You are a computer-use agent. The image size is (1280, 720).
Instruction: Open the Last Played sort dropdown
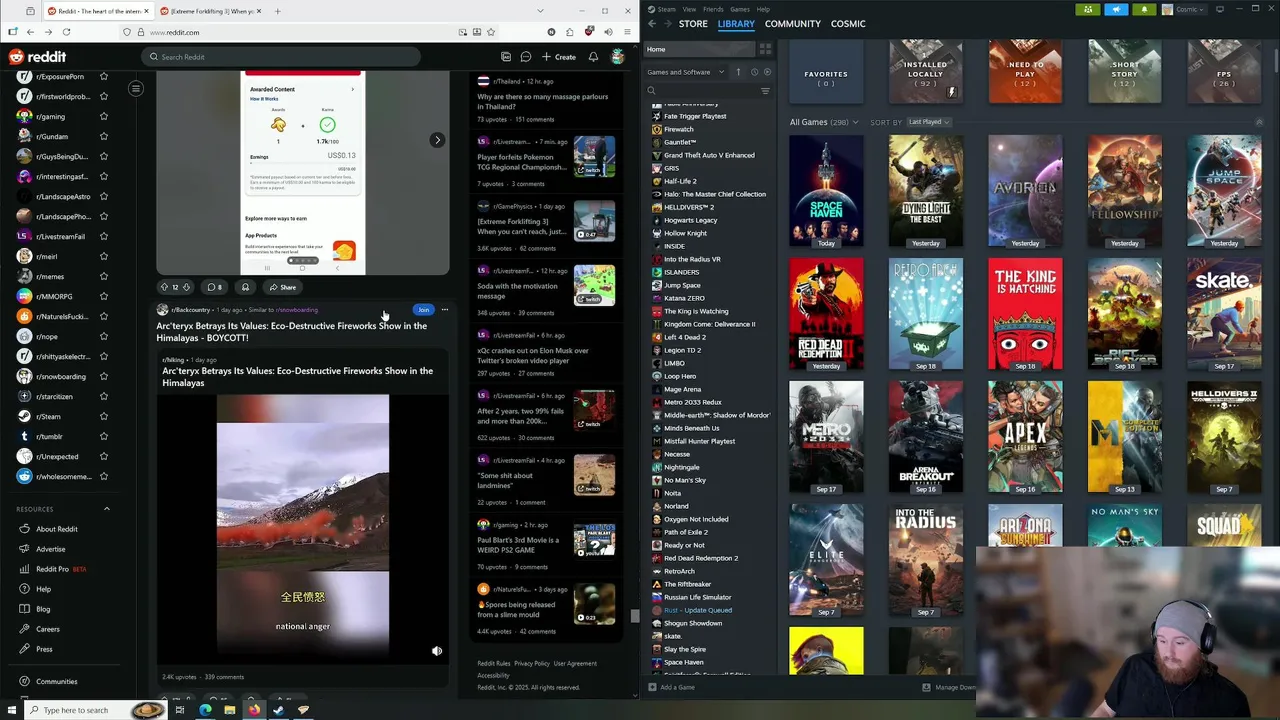click(929, 122)
